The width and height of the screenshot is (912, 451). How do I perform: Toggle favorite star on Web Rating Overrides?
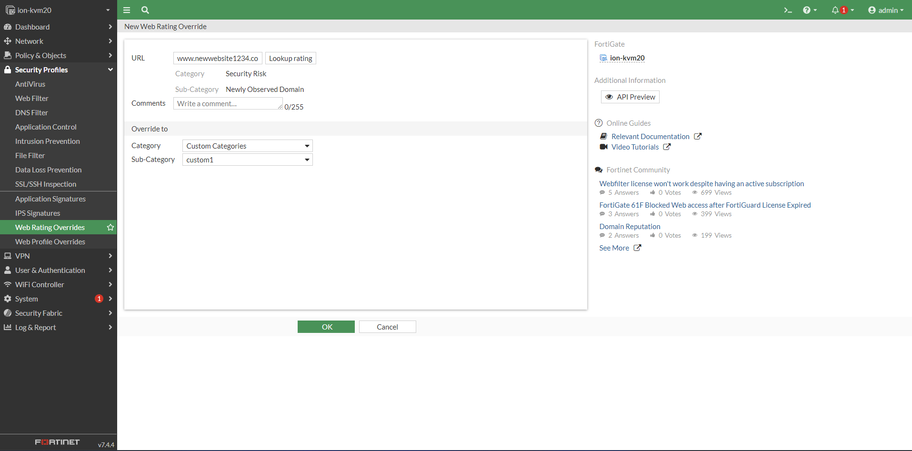[x=110, y=228]
